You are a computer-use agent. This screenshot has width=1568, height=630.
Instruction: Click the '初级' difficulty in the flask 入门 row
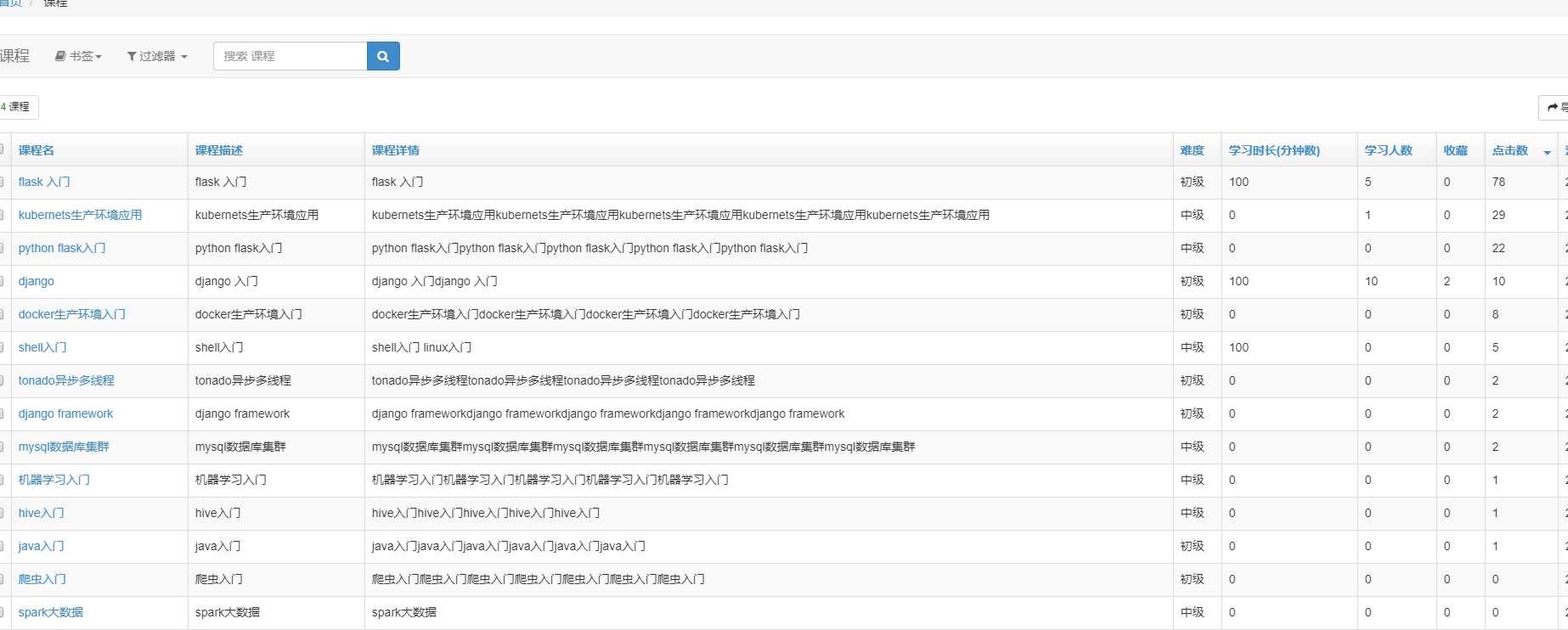[1193, 182]
